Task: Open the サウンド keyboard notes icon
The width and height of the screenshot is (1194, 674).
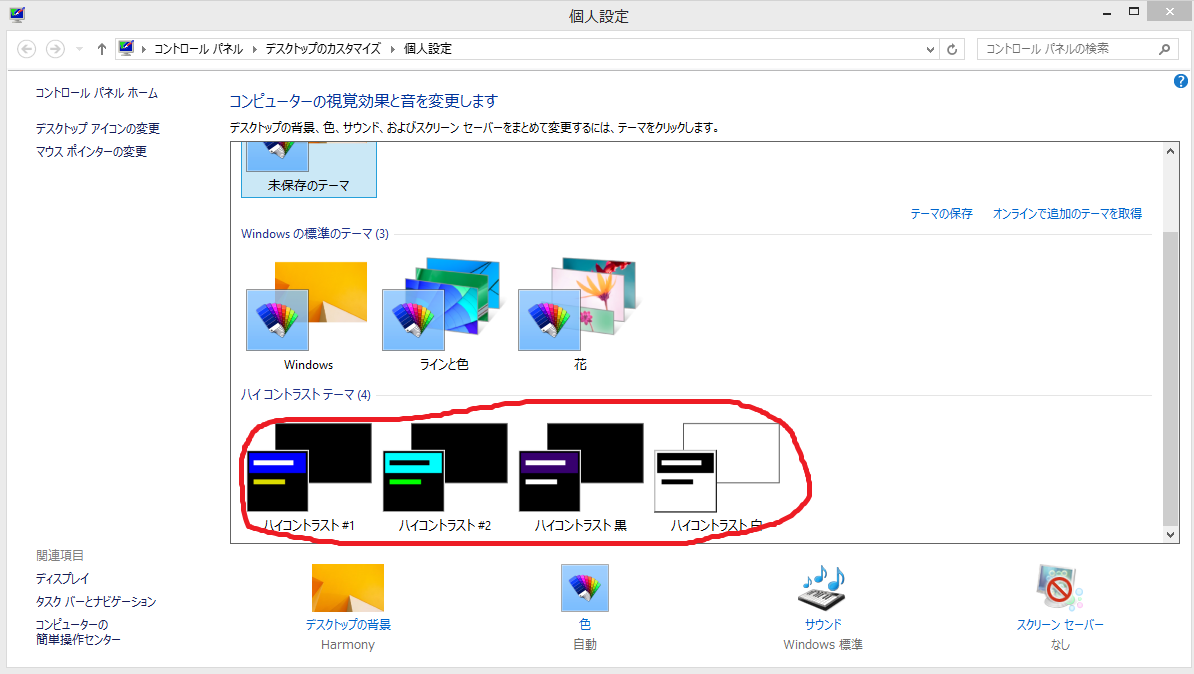Action: coord(822,587)
